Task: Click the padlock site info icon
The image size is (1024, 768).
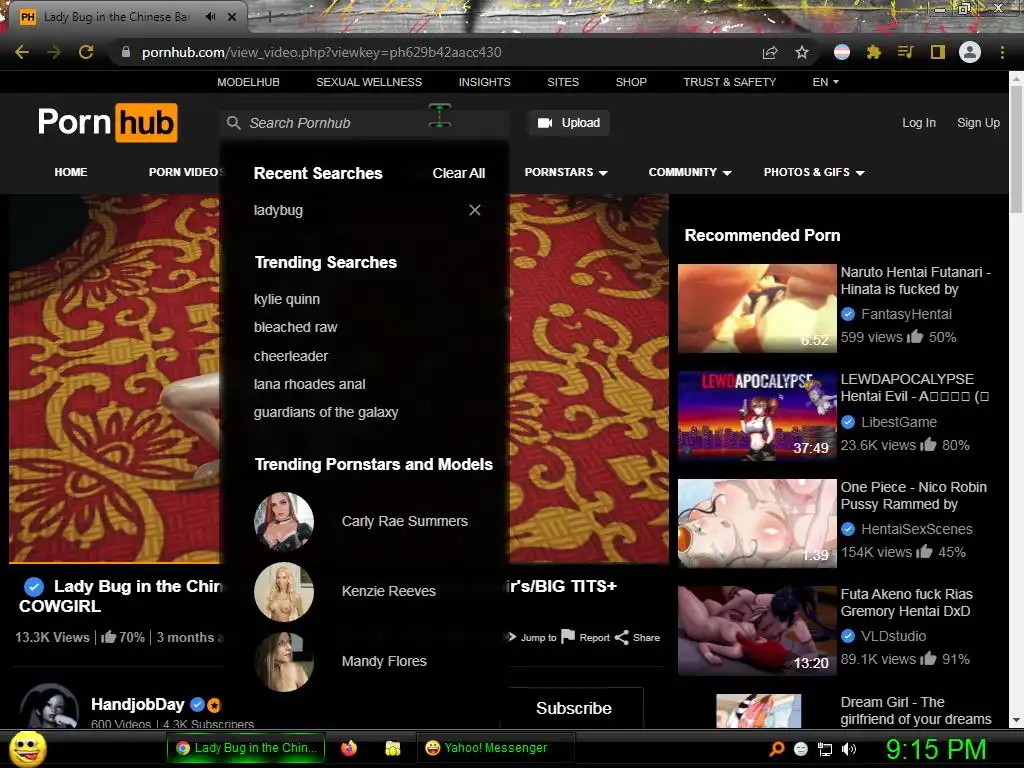Action: pos(126,52)
